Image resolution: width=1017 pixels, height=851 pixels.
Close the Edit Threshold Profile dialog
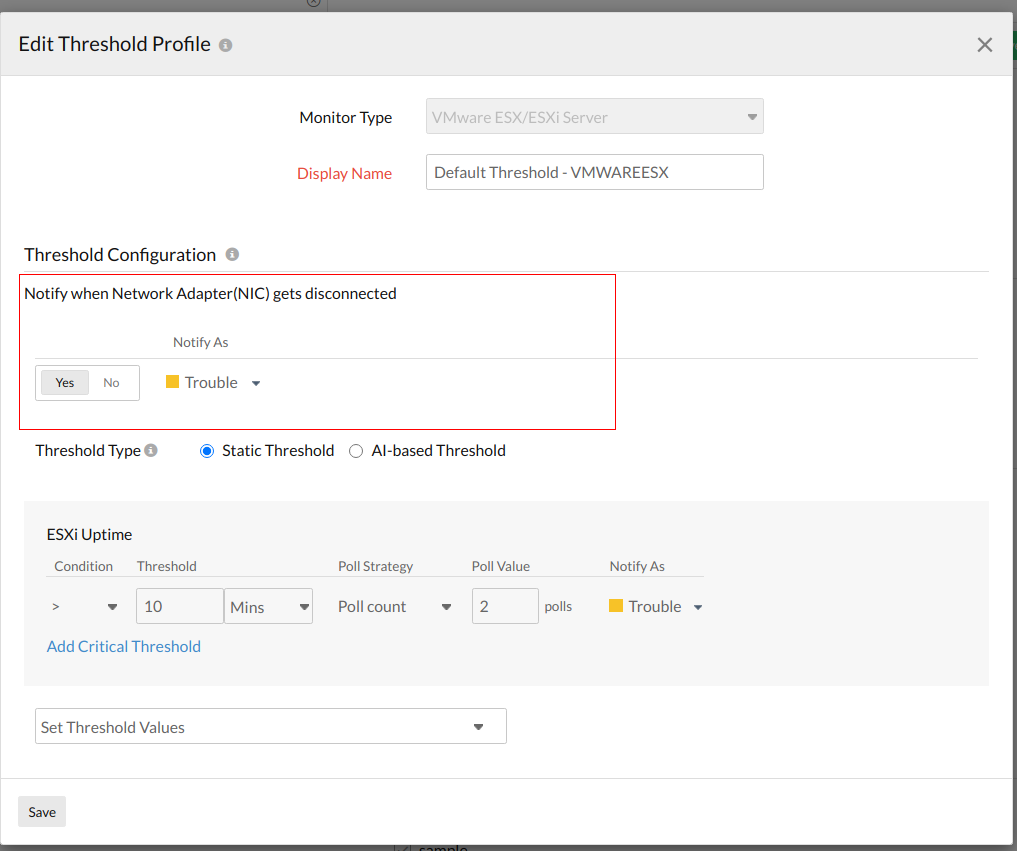985,45
